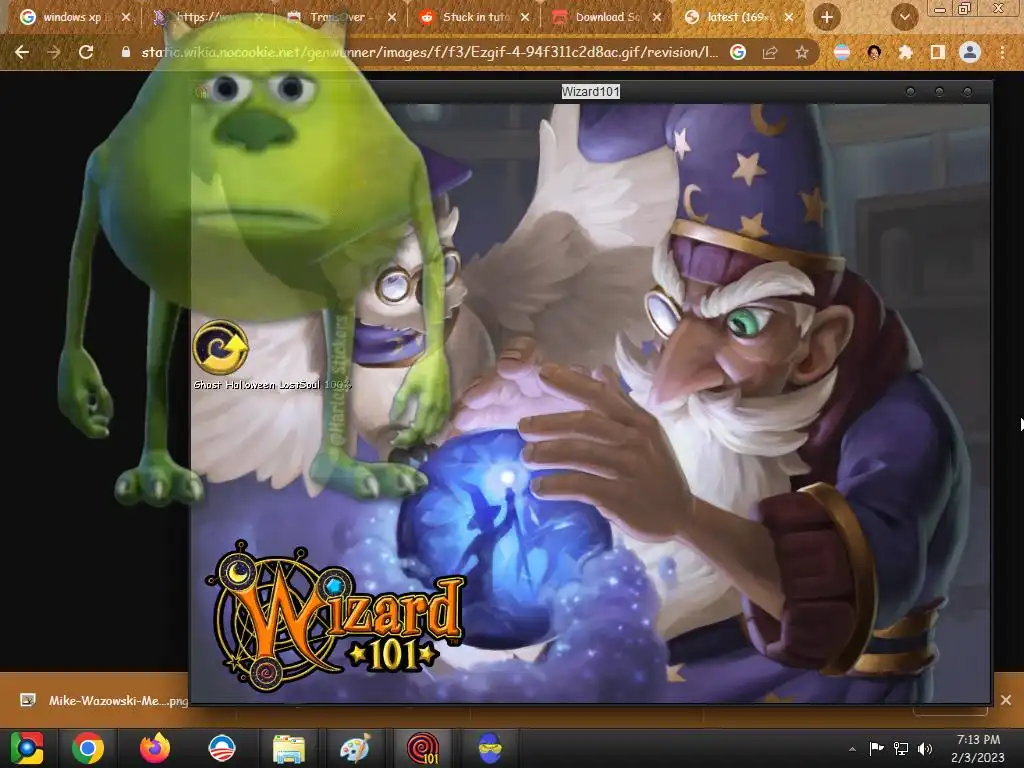Open the Chrome profile avatar
This screenshot has width=1024, height=768.
click(970, 52)
